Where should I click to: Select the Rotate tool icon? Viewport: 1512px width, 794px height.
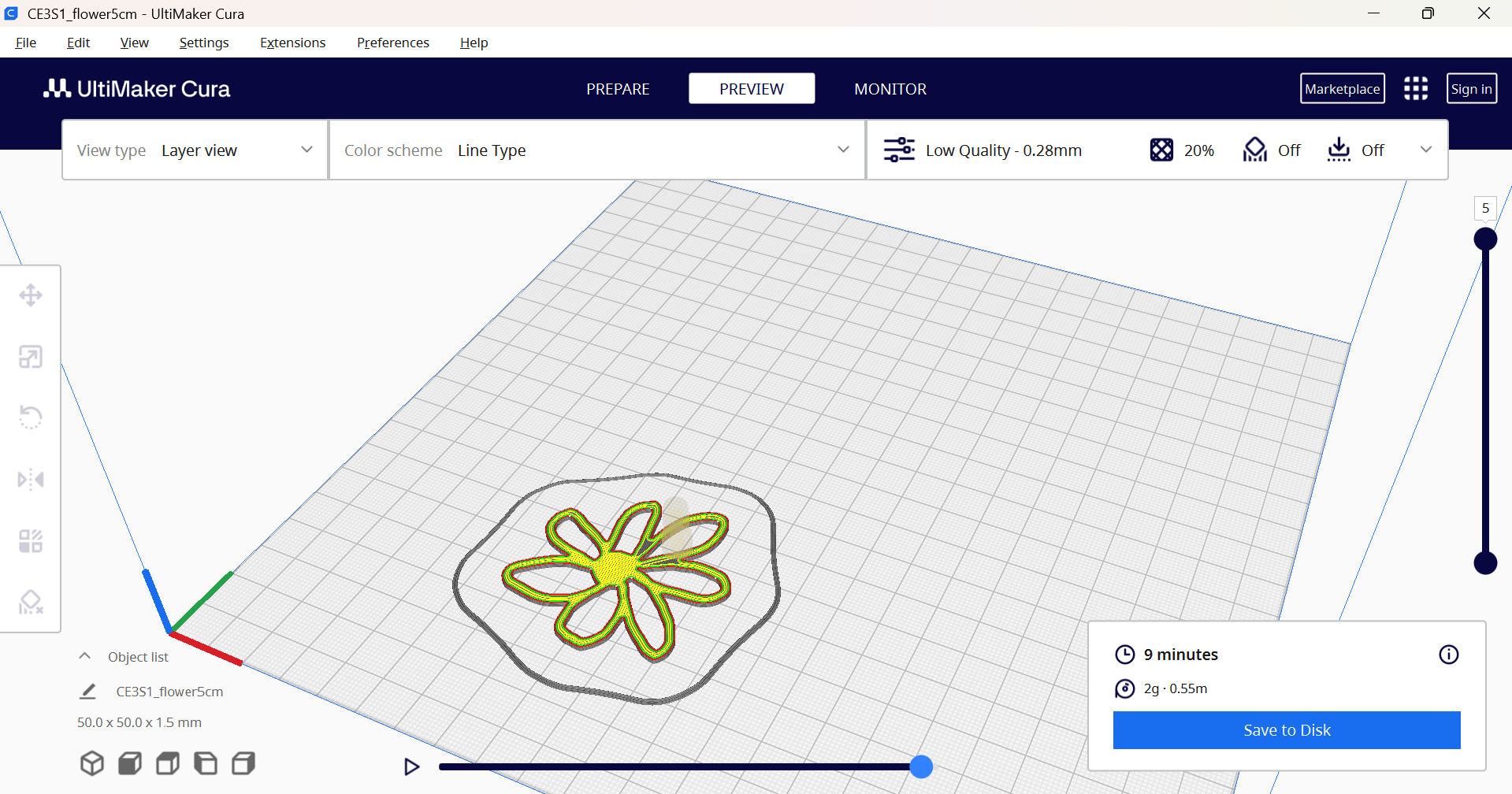tap(31, 417)
